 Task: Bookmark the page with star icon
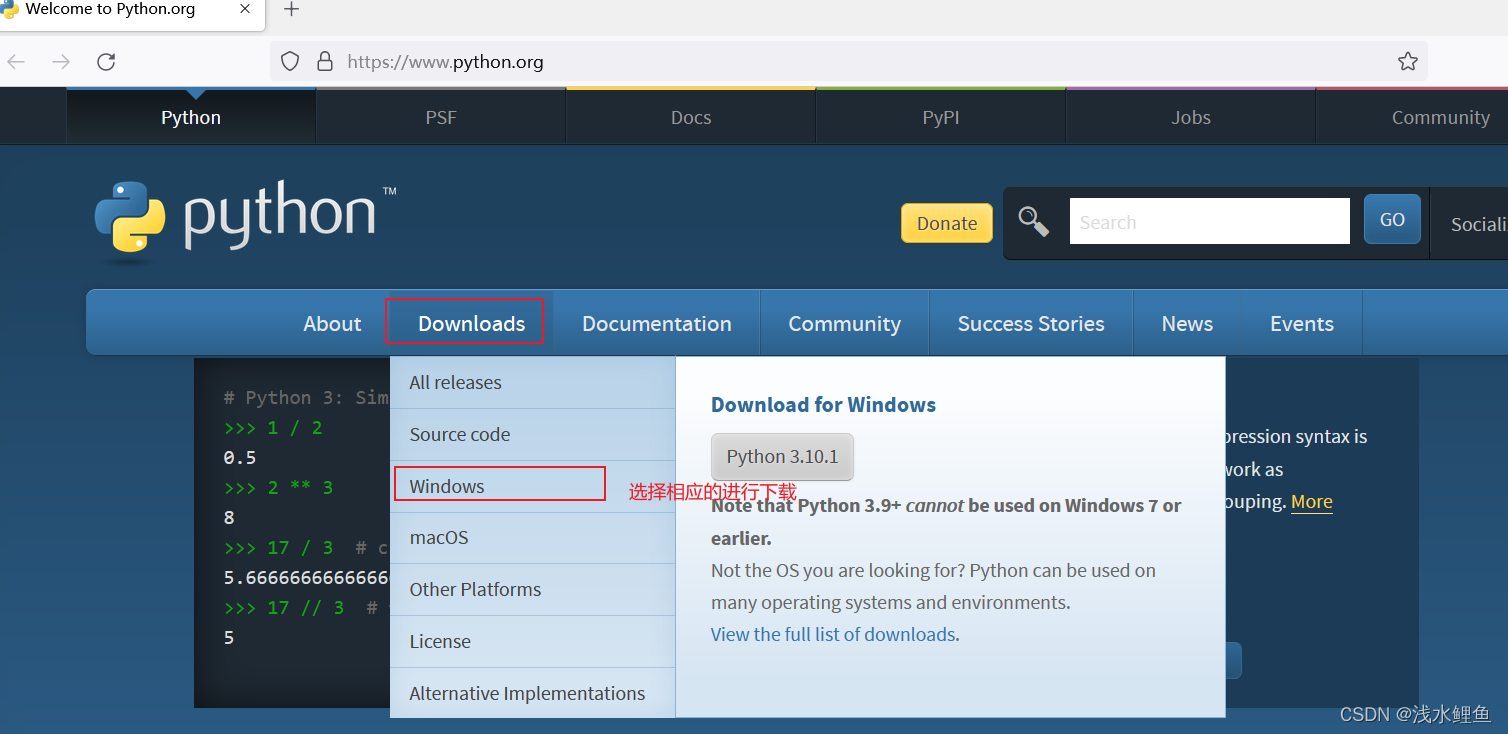click(1408, 62)
